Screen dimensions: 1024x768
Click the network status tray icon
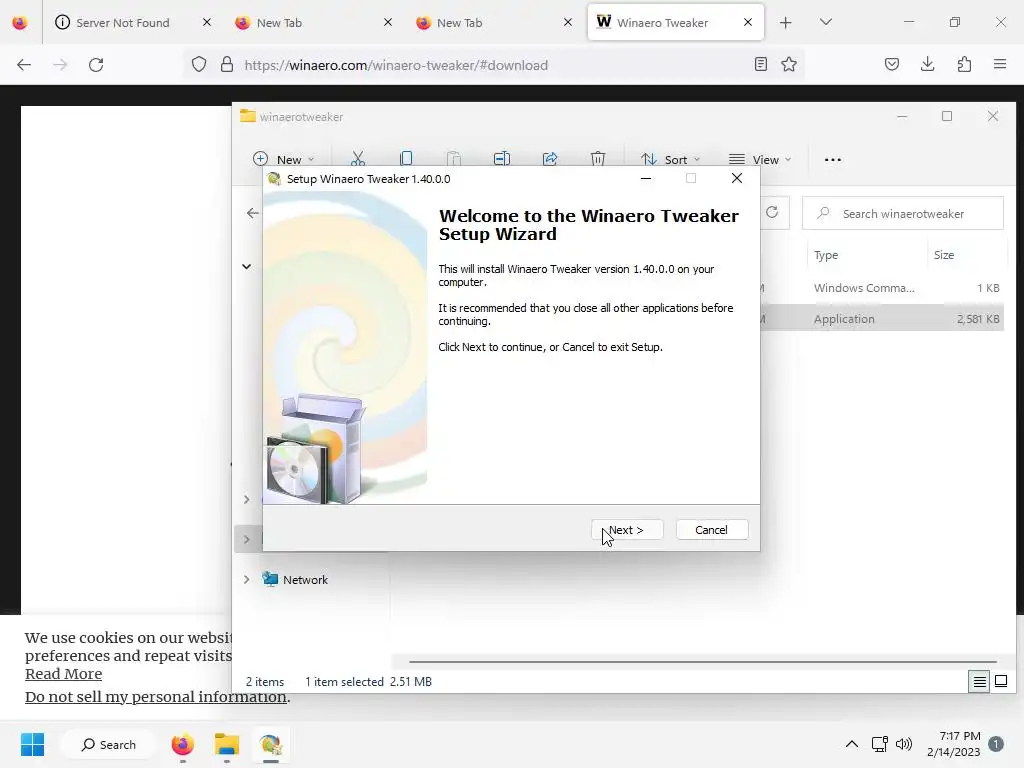(879, 744)
